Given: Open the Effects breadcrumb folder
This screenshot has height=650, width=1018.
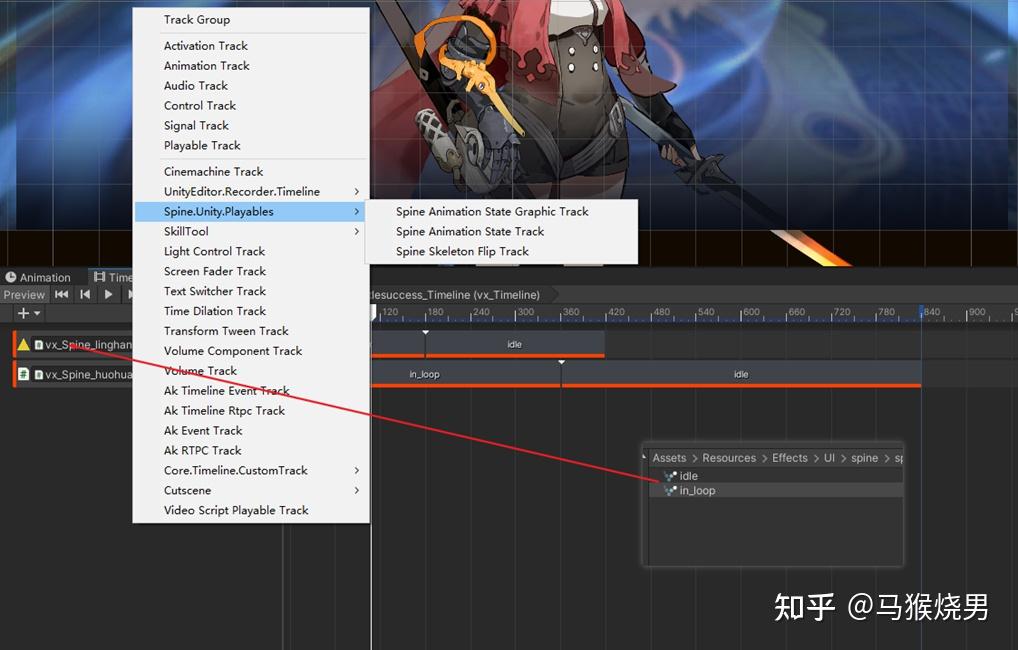Looking at the screenshot, I should [789, 458].
